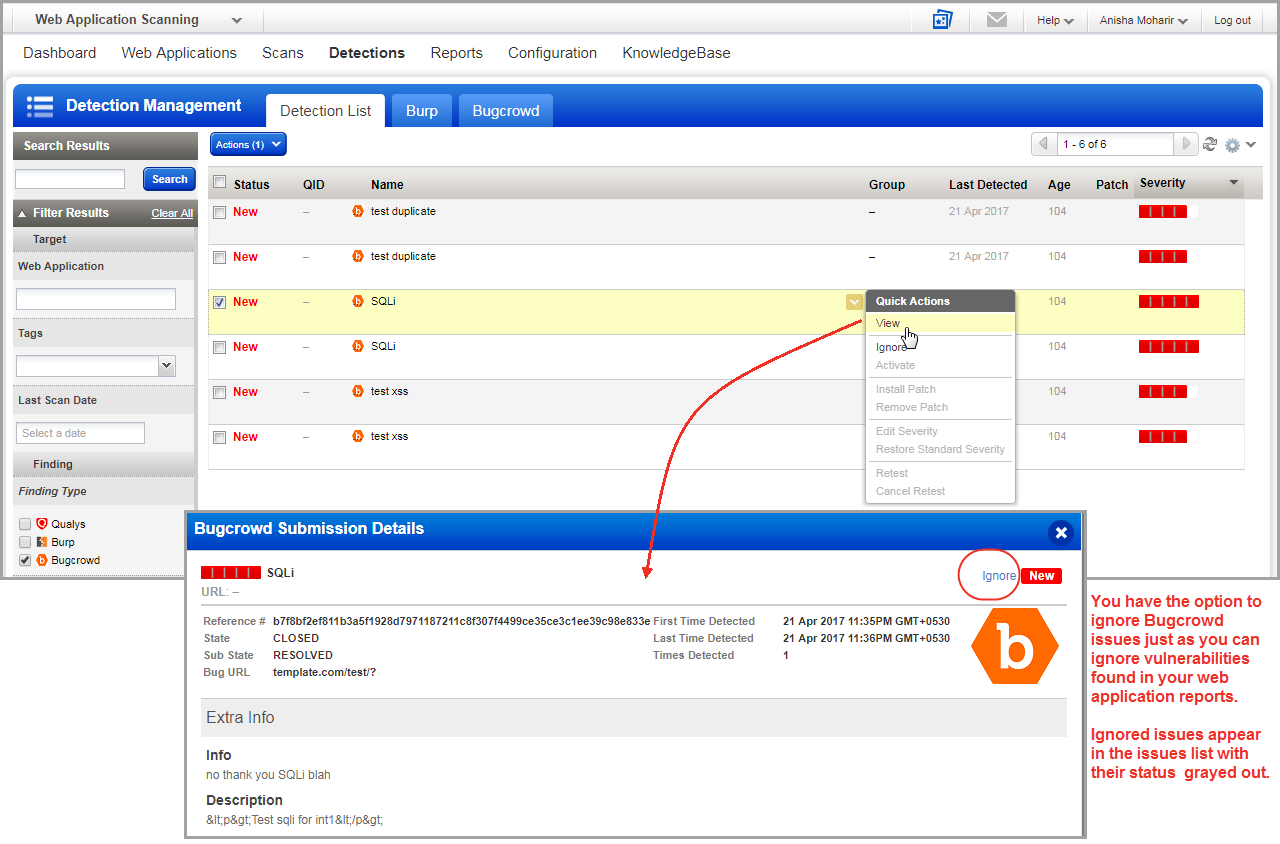
Task: Focus the Web Application filter field
Action: (x=96, y=299)
